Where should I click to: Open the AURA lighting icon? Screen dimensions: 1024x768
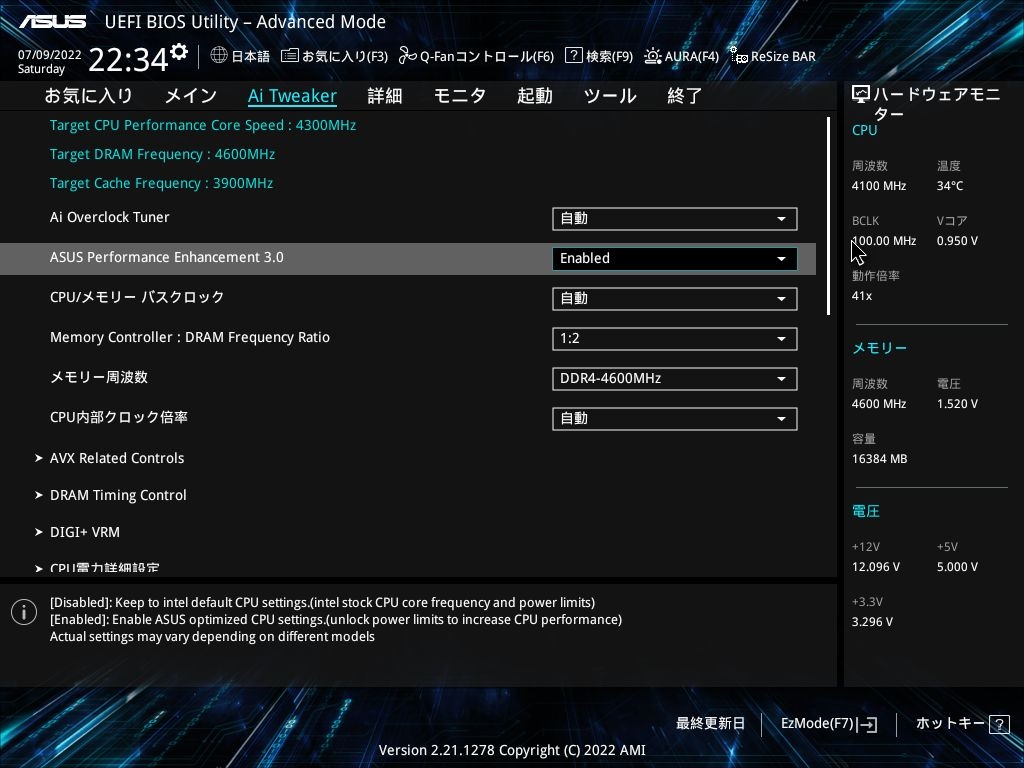coord(652,56)
